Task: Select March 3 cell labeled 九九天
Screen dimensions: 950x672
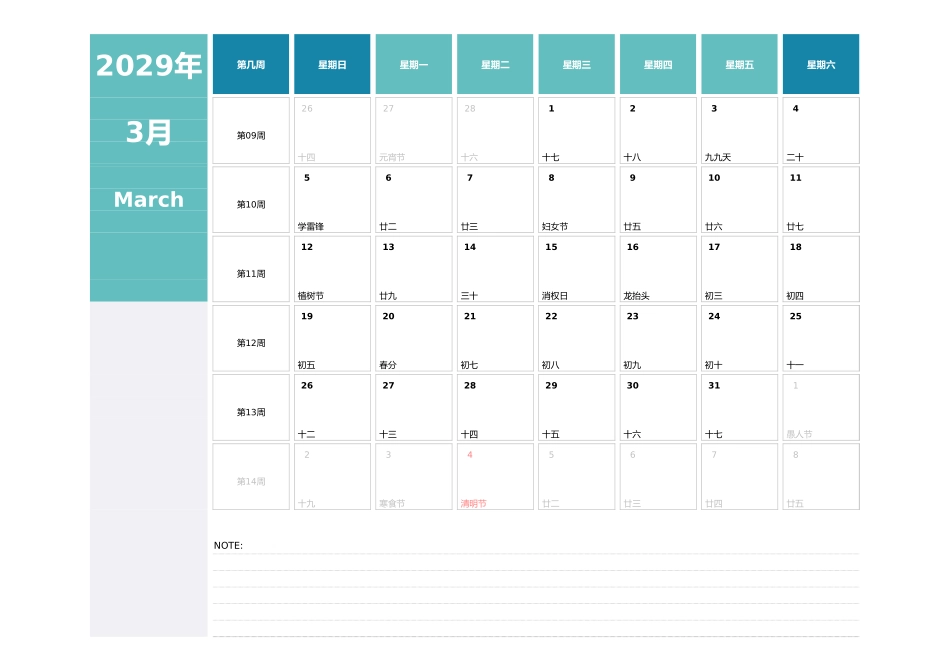Action: coord(740,131)
